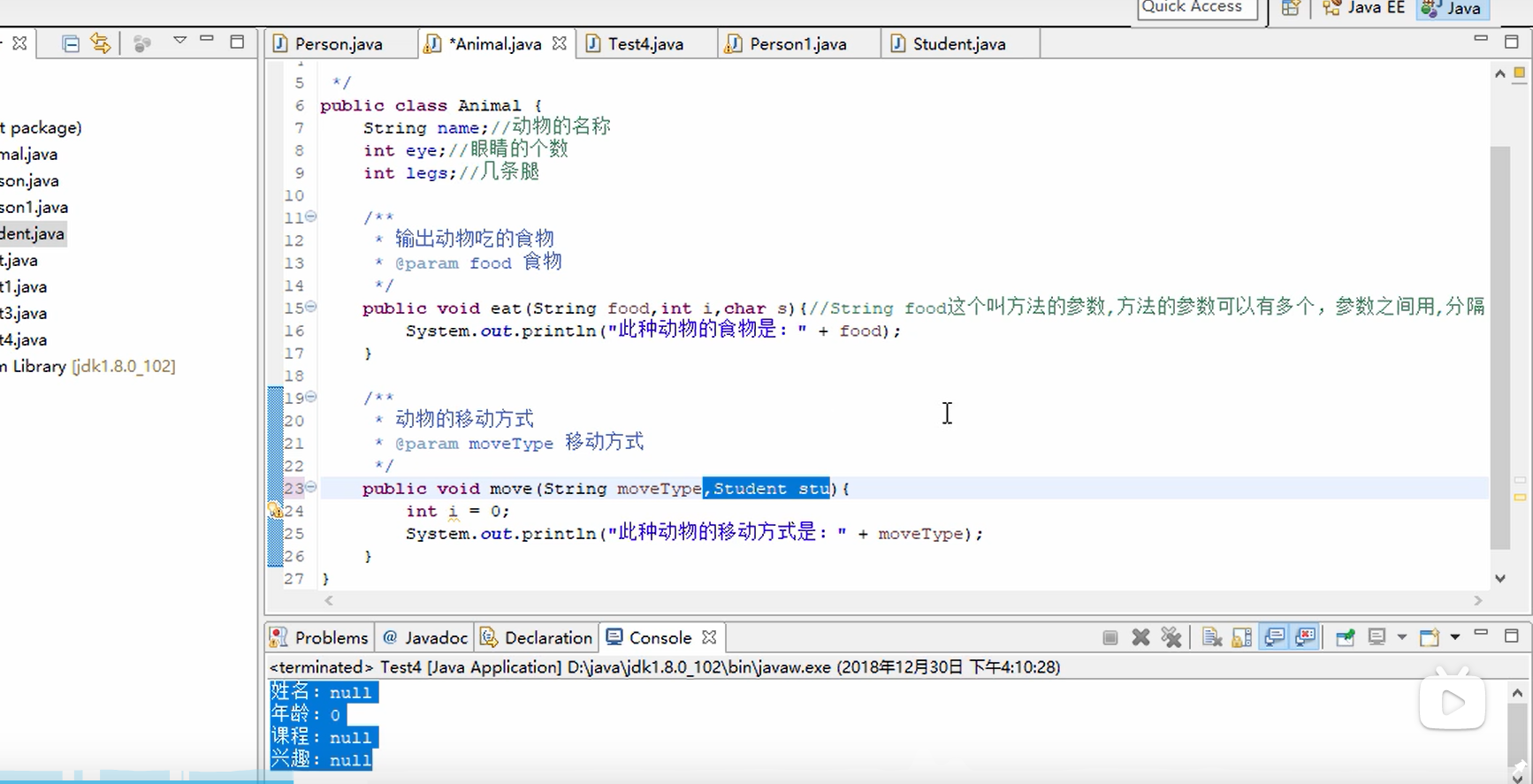Open package explorer view menu triangle
This screenshot has width=1533, height=784.
pyautogui.click(x=179, y=40)
